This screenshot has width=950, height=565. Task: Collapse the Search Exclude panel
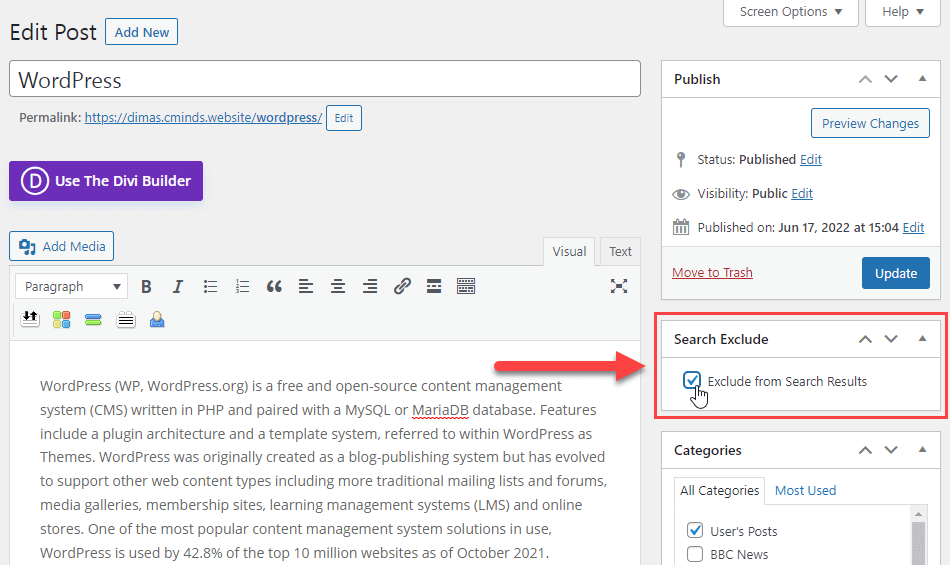coord(922,339)
